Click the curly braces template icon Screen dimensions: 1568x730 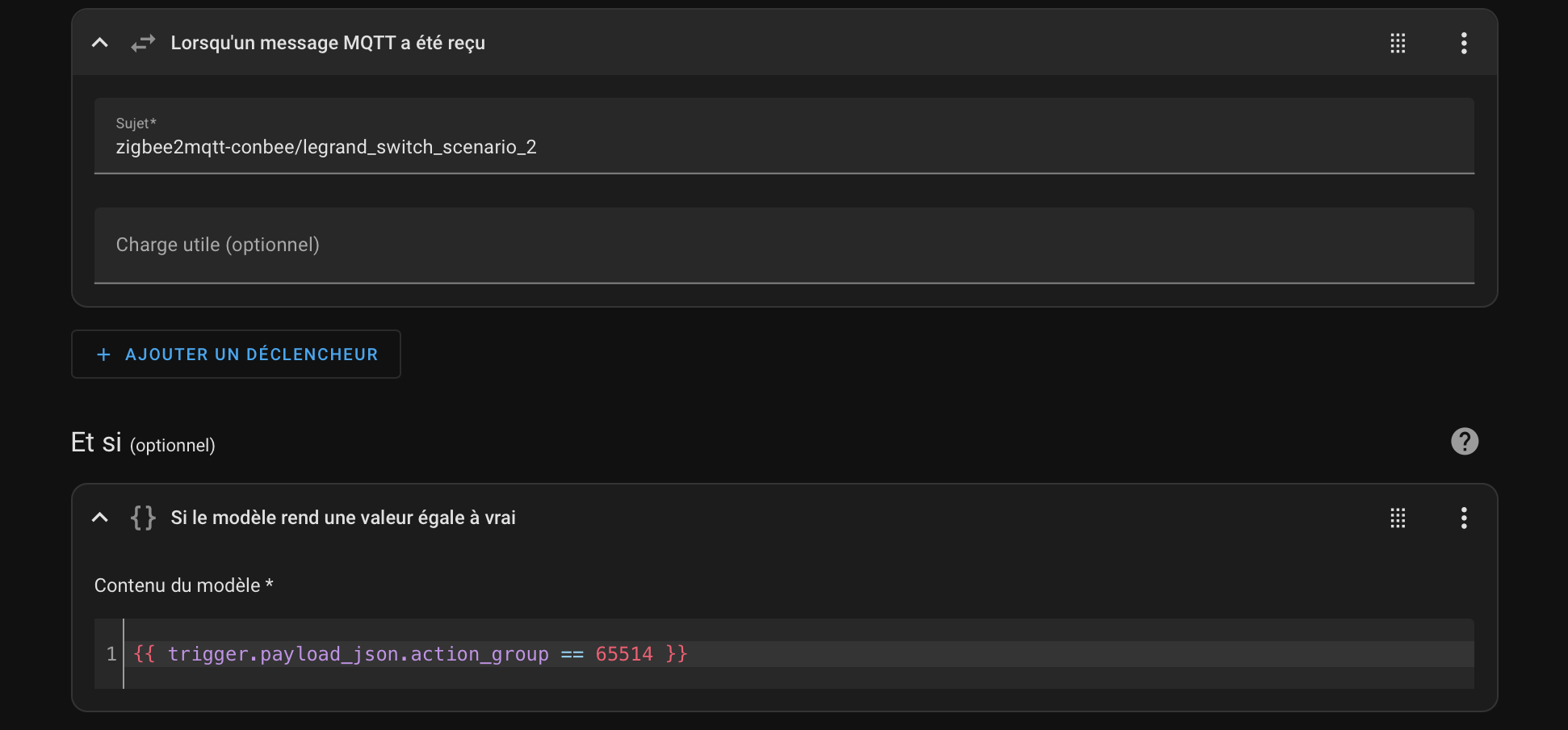(143, 518)
